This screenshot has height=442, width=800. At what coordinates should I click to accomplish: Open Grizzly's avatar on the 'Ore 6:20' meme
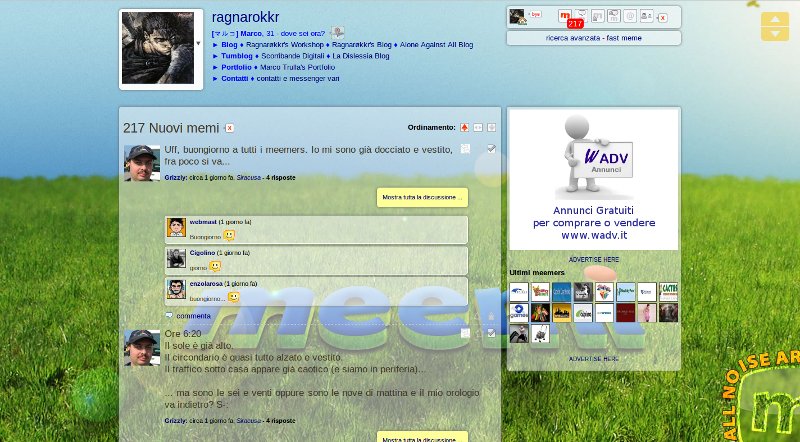(142, 348)
